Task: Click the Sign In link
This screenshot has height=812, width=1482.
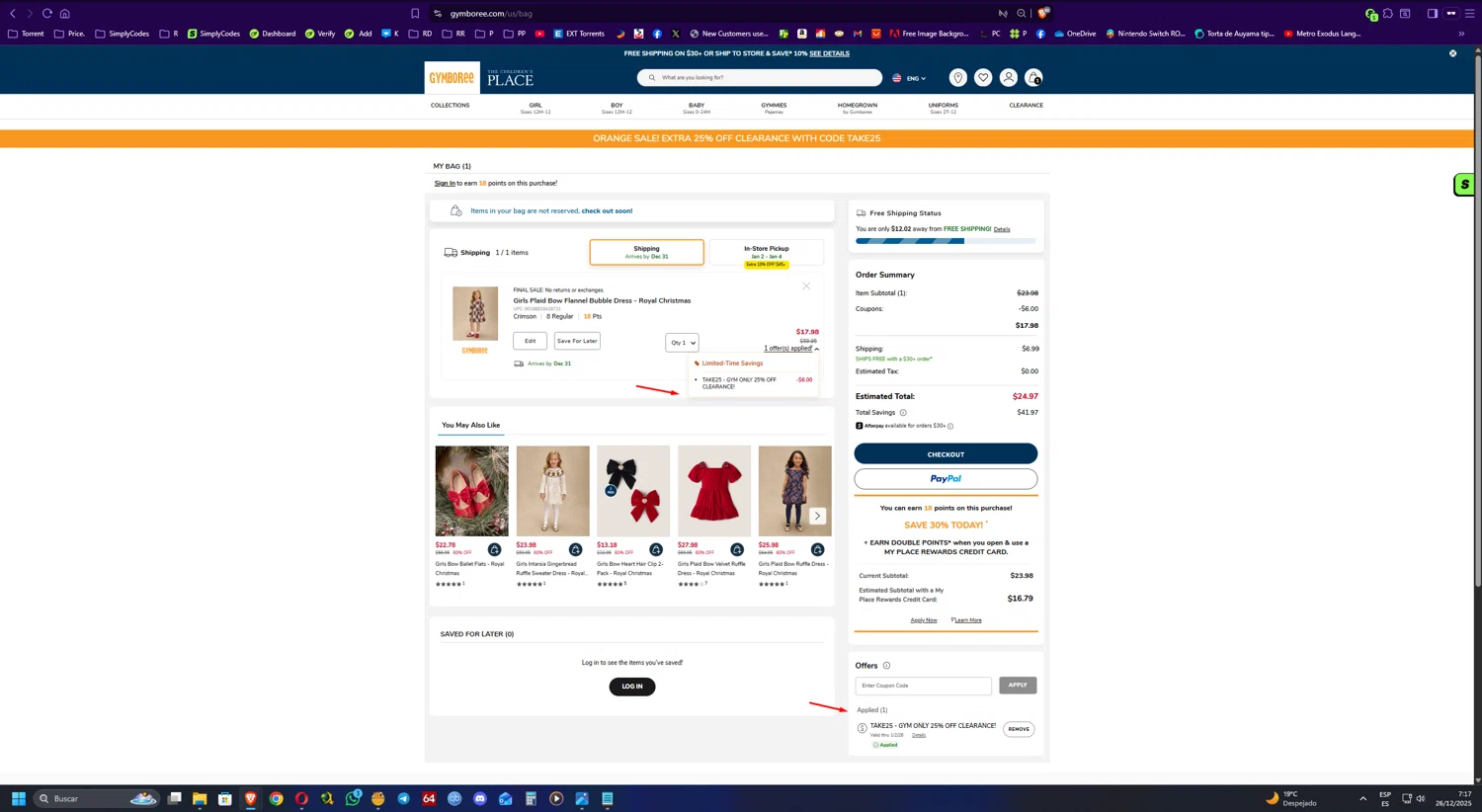Action: tap(445, 183)
